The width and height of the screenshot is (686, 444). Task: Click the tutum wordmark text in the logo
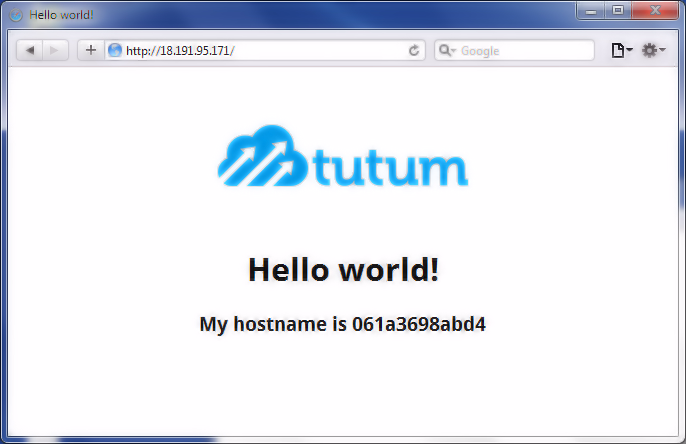pyautogui.click(x=390, y=167)
